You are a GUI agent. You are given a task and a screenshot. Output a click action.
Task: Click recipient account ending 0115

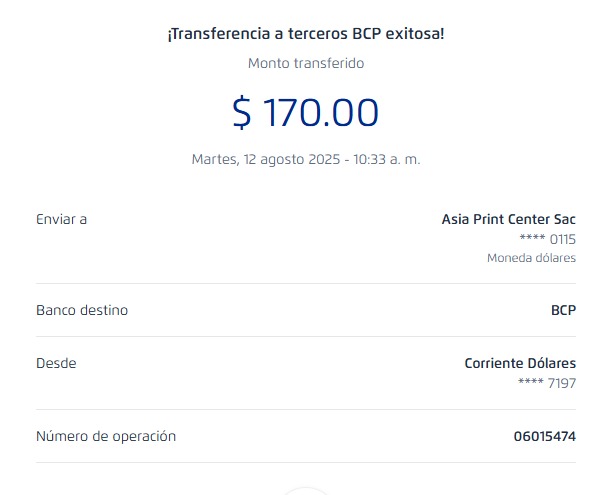tap(548, 239)
